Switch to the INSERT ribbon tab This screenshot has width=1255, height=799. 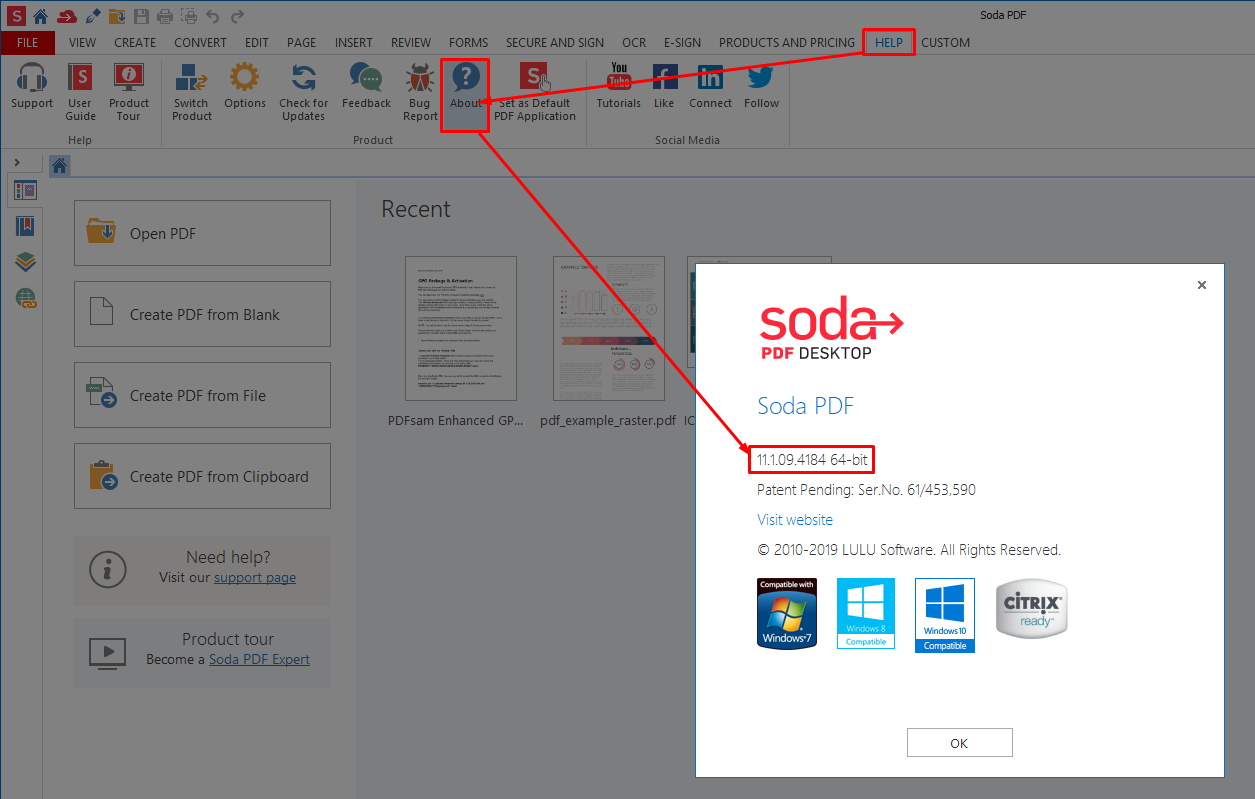click(354, 43)
